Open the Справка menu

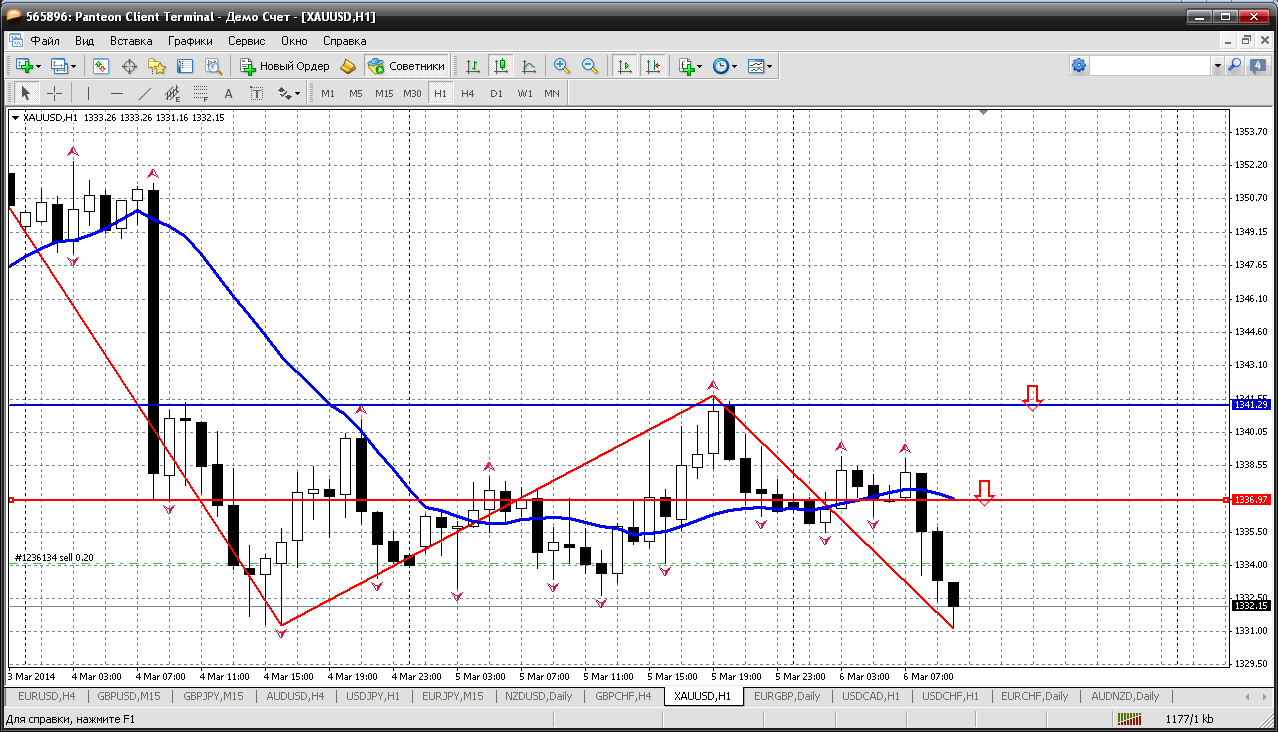click(x=345, y=41)
